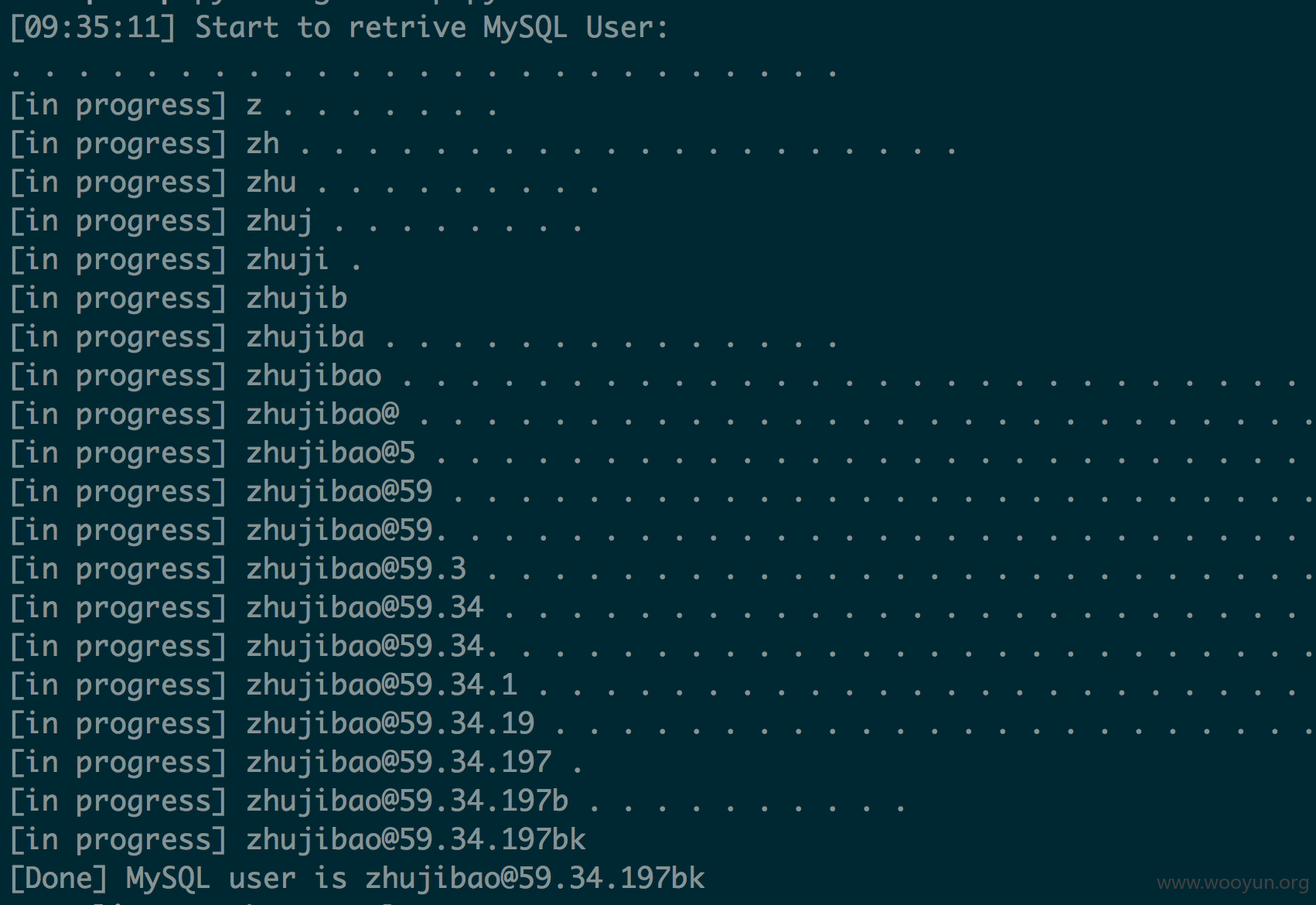Click the 'zhujibao@59.34.197b' progress text

pos(407,803)
